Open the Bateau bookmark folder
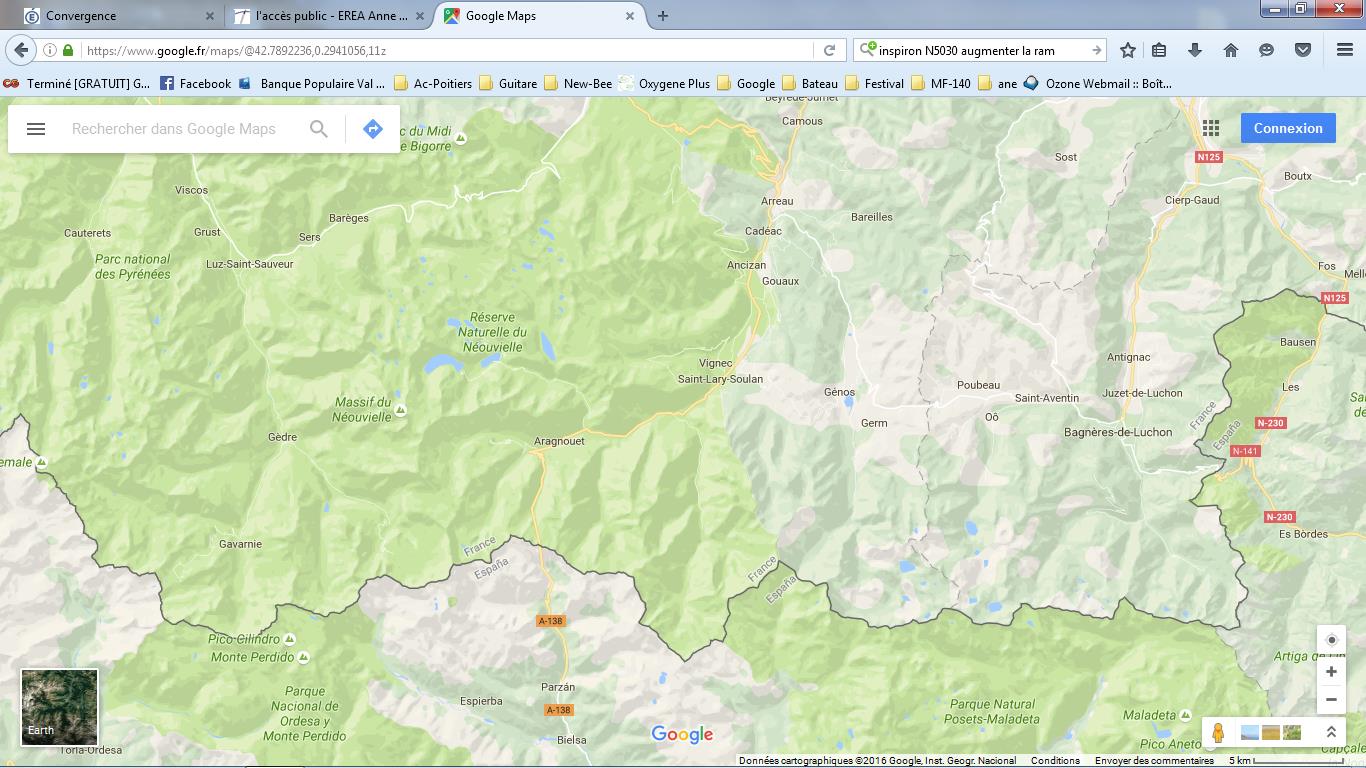The image size is (1366, 768). coord(810,83)
